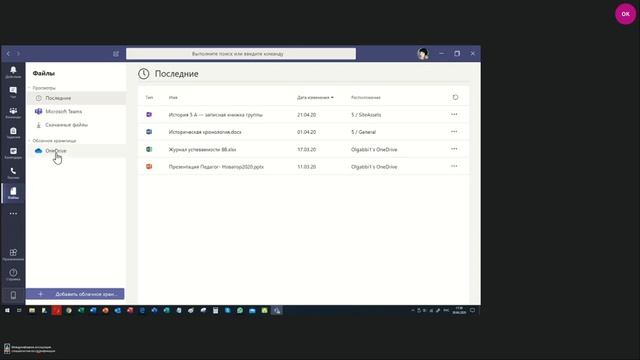Click the OK participant avatar circle
The width and height of the screenshot is (640, 360).
pyautogui.click(x=625, y=14)
